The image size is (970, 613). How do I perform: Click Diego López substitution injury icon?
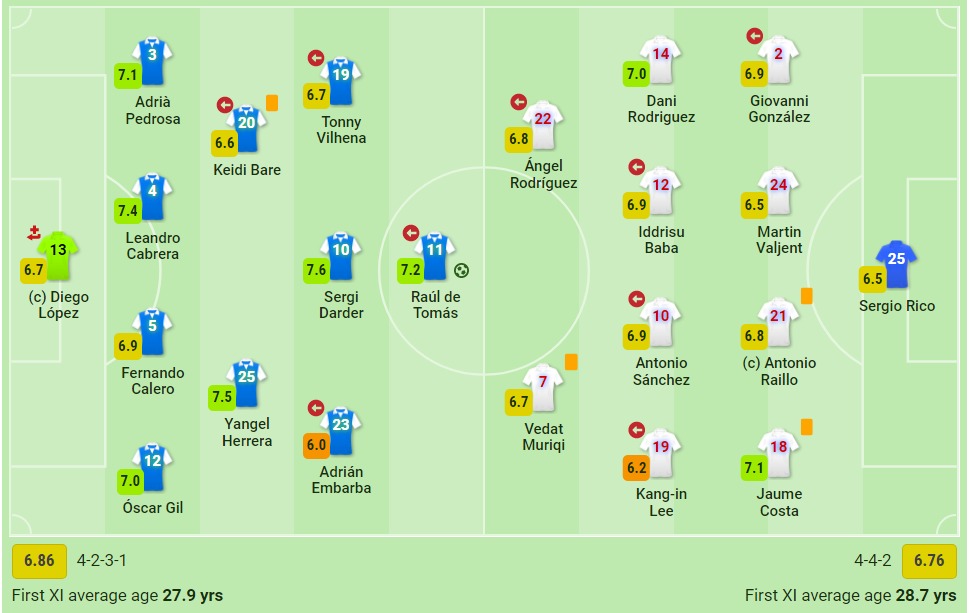click(35, 233)
